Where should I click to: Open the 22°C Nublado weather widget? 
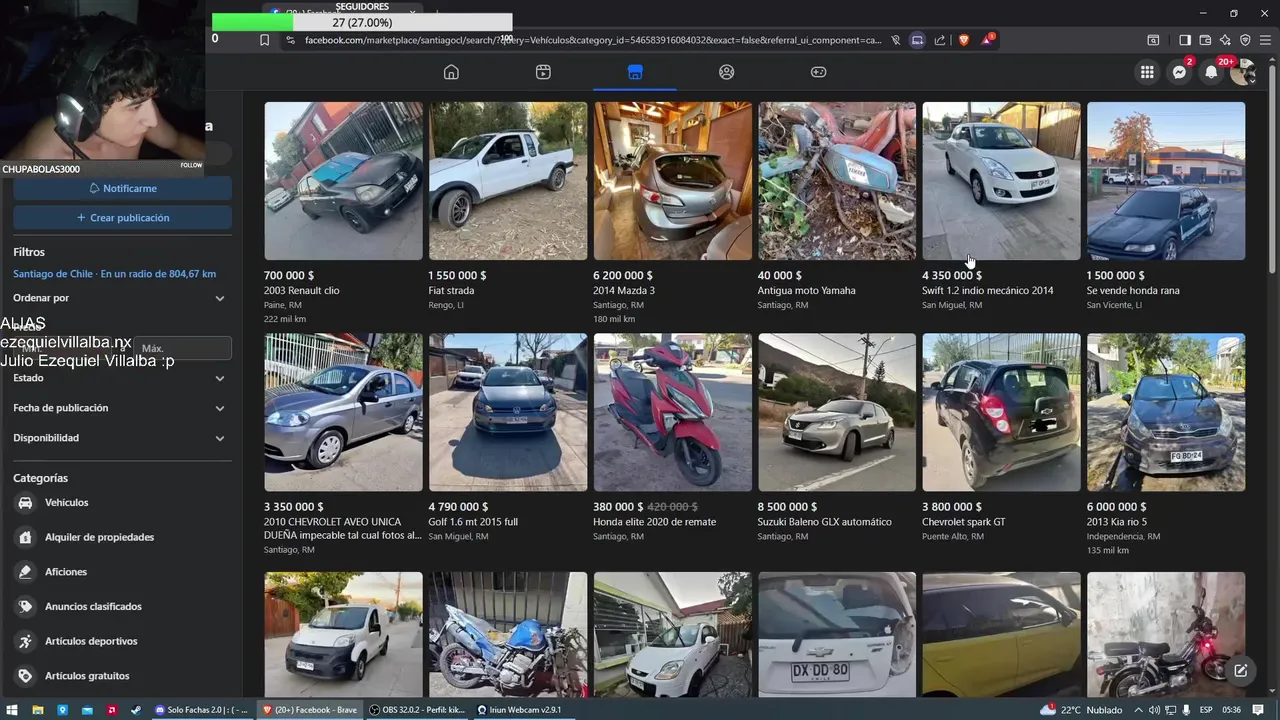point(1081,710)
